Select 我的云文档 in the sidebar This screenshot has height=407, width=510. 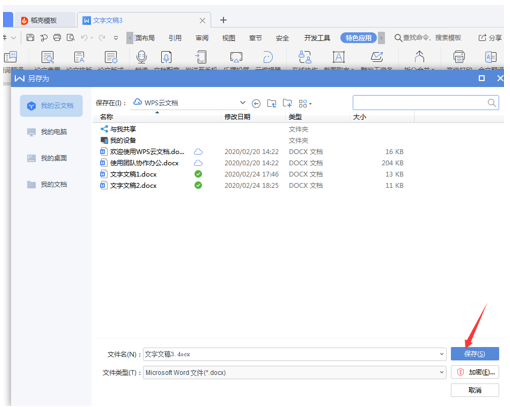[51, 106]
